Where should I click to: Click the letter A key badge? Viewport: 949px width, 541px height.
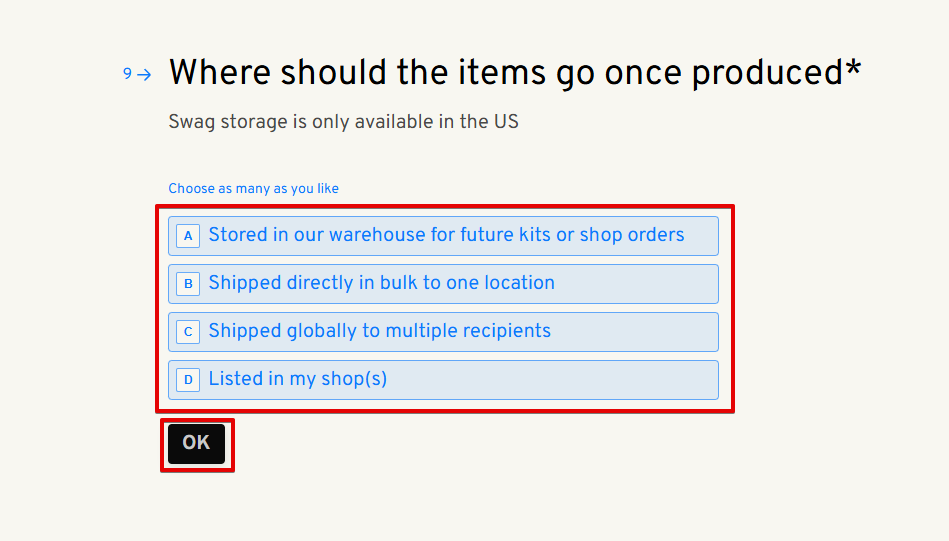[x=188, y=236]
